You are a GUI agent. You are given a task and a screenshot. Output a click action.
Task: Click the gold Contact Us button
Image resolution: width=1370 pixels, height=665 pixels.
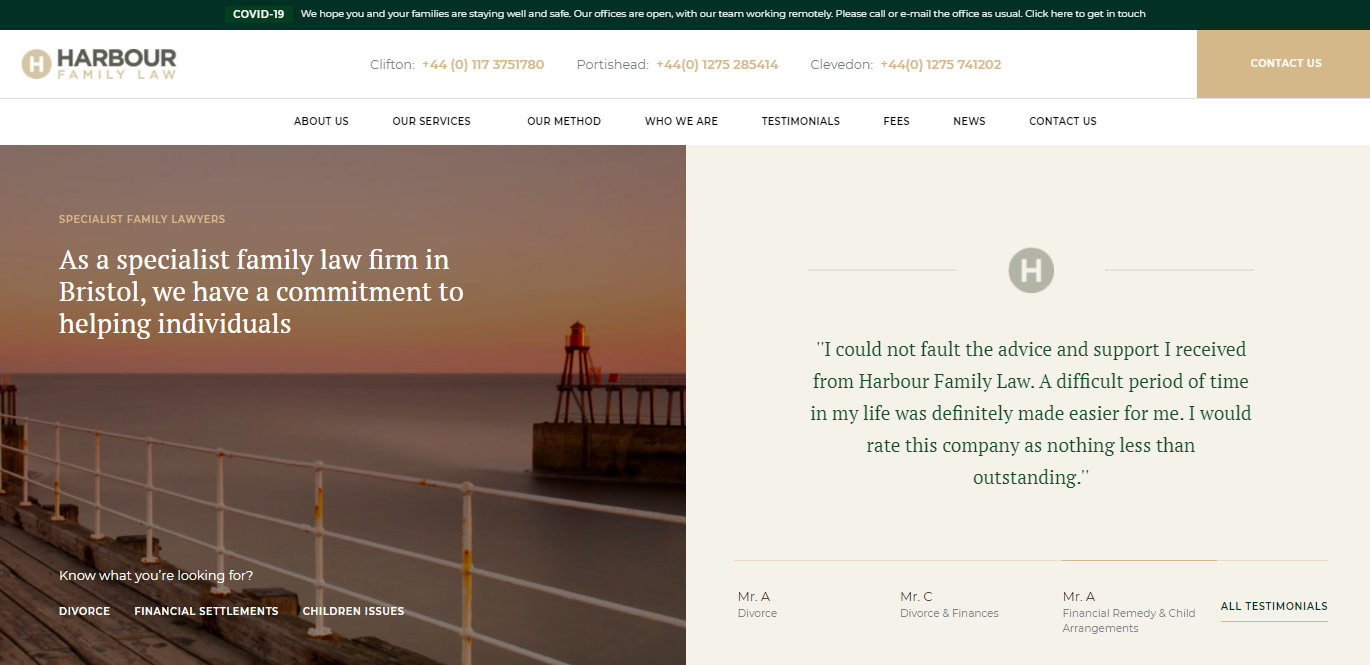click(x=1284, y=64)
